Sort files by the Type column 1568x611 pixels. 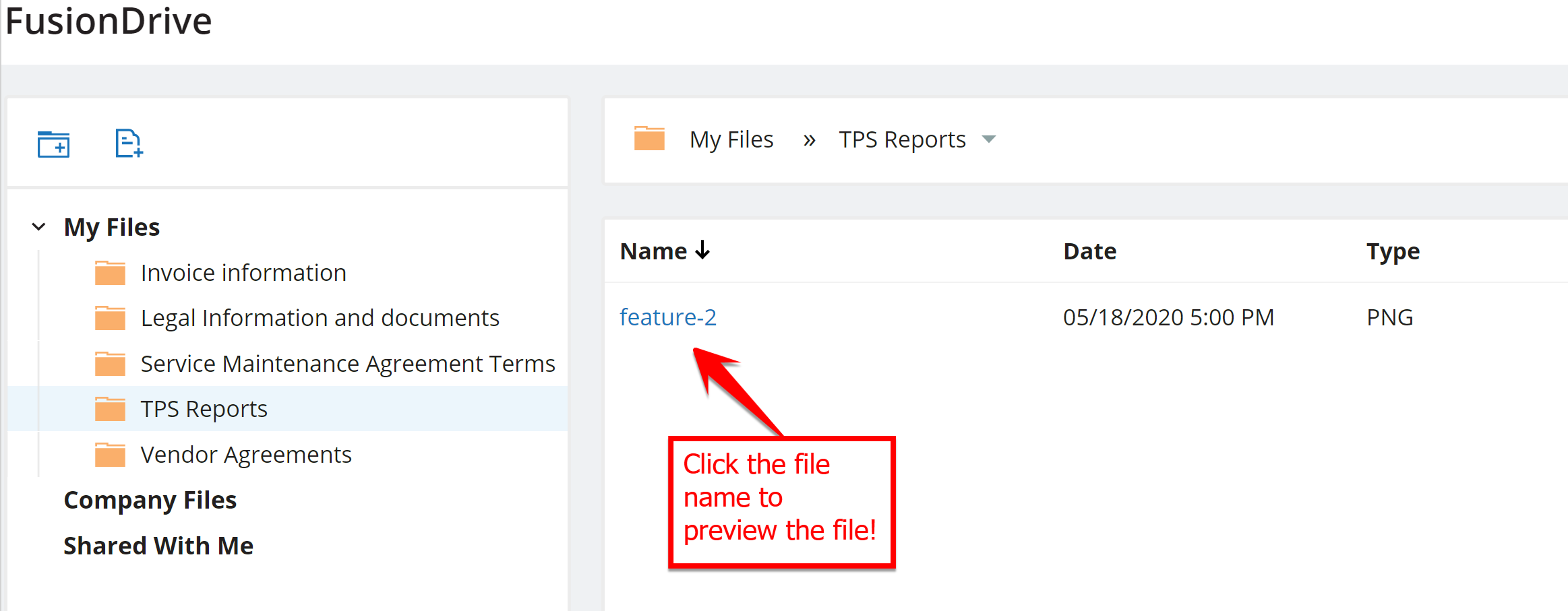click(x=1393, y=251)
